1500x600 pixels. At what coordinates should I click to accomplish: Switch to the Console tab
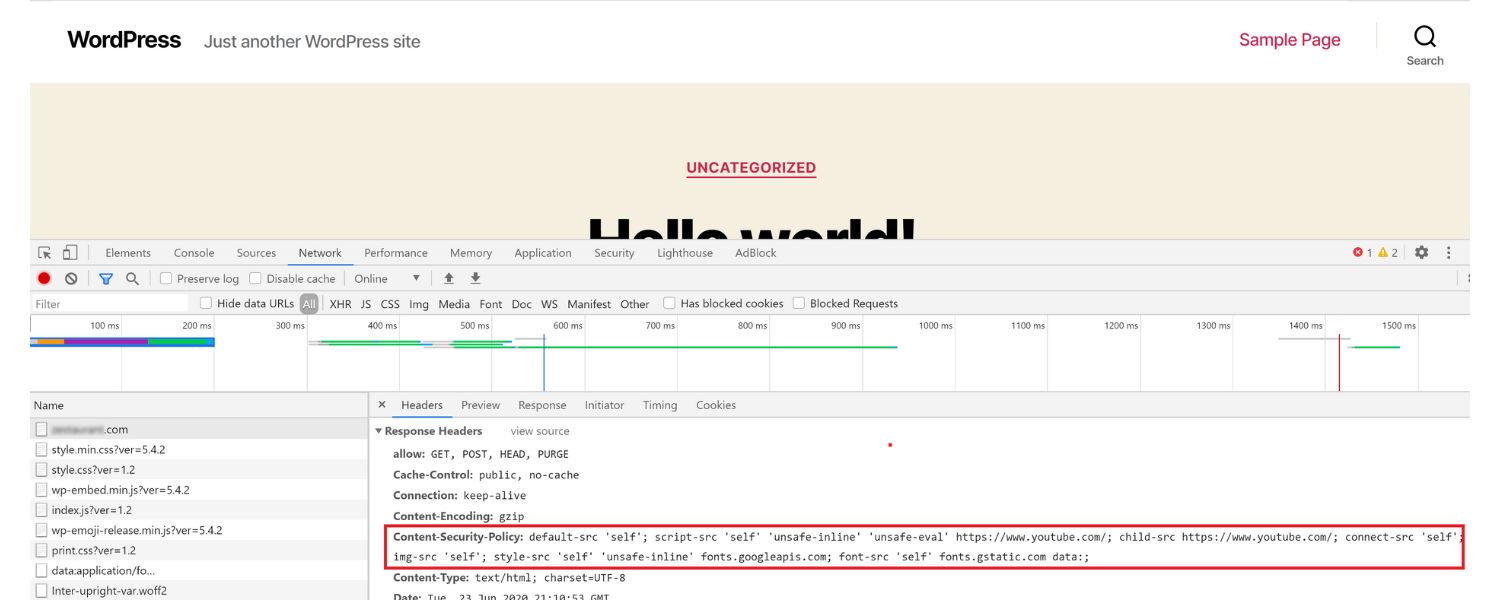click(194, 253)
